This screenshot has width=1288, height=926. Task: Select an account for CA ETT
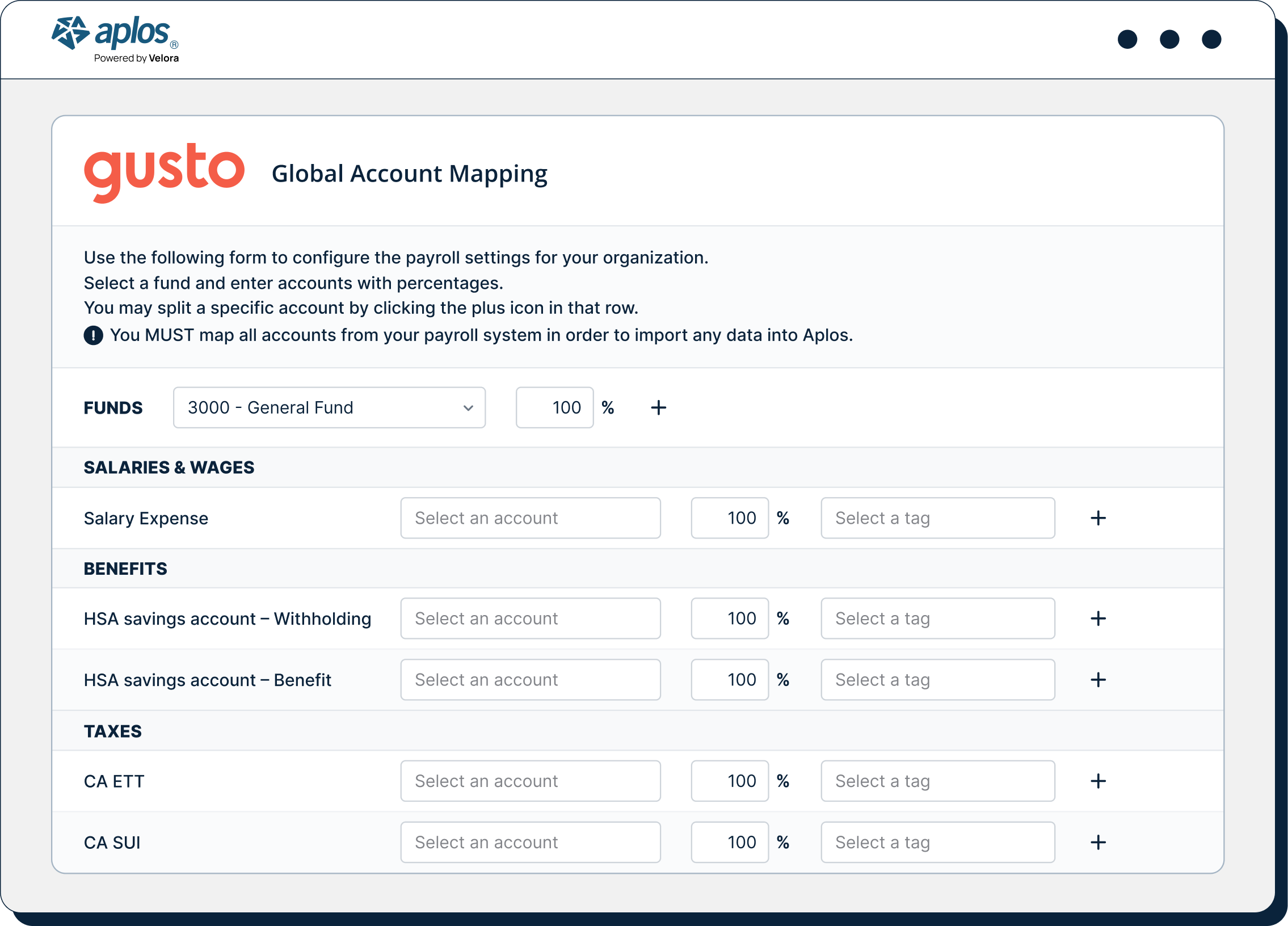[x=531, y=781]
